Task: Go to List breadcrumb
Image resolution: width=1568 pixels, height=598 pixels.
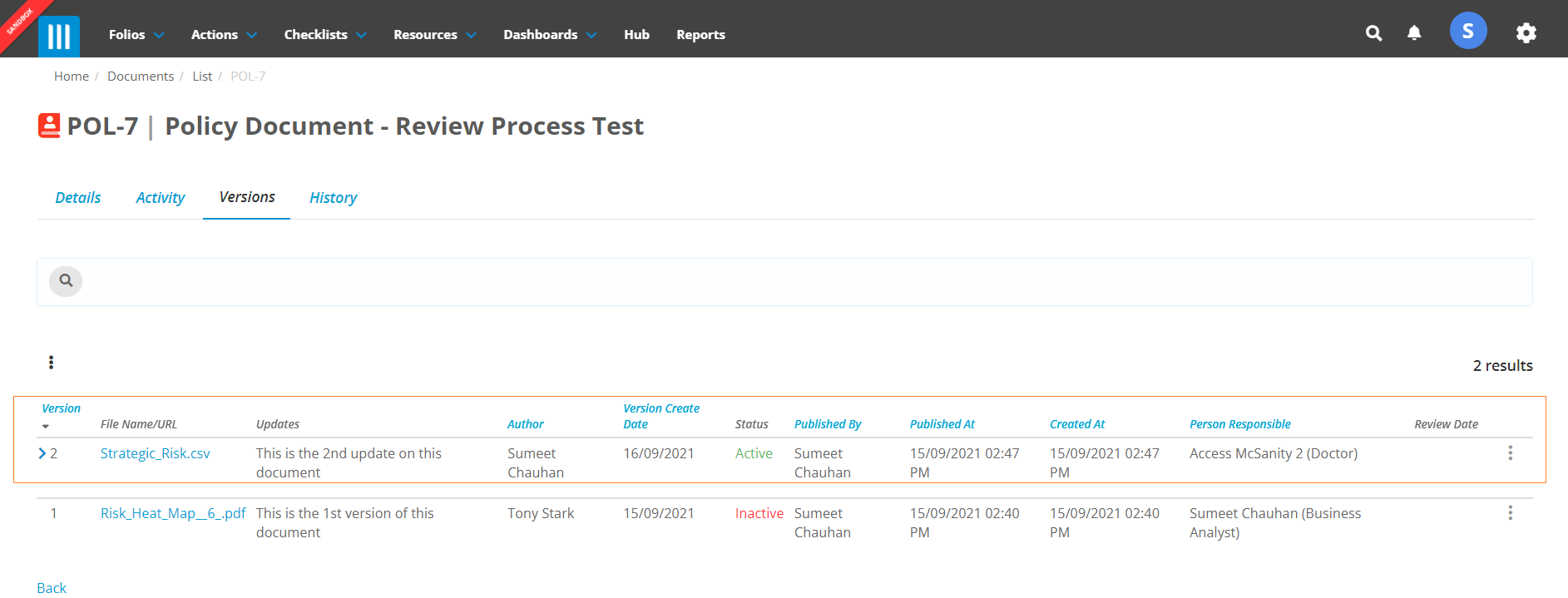Action: (x=202, y=77)
